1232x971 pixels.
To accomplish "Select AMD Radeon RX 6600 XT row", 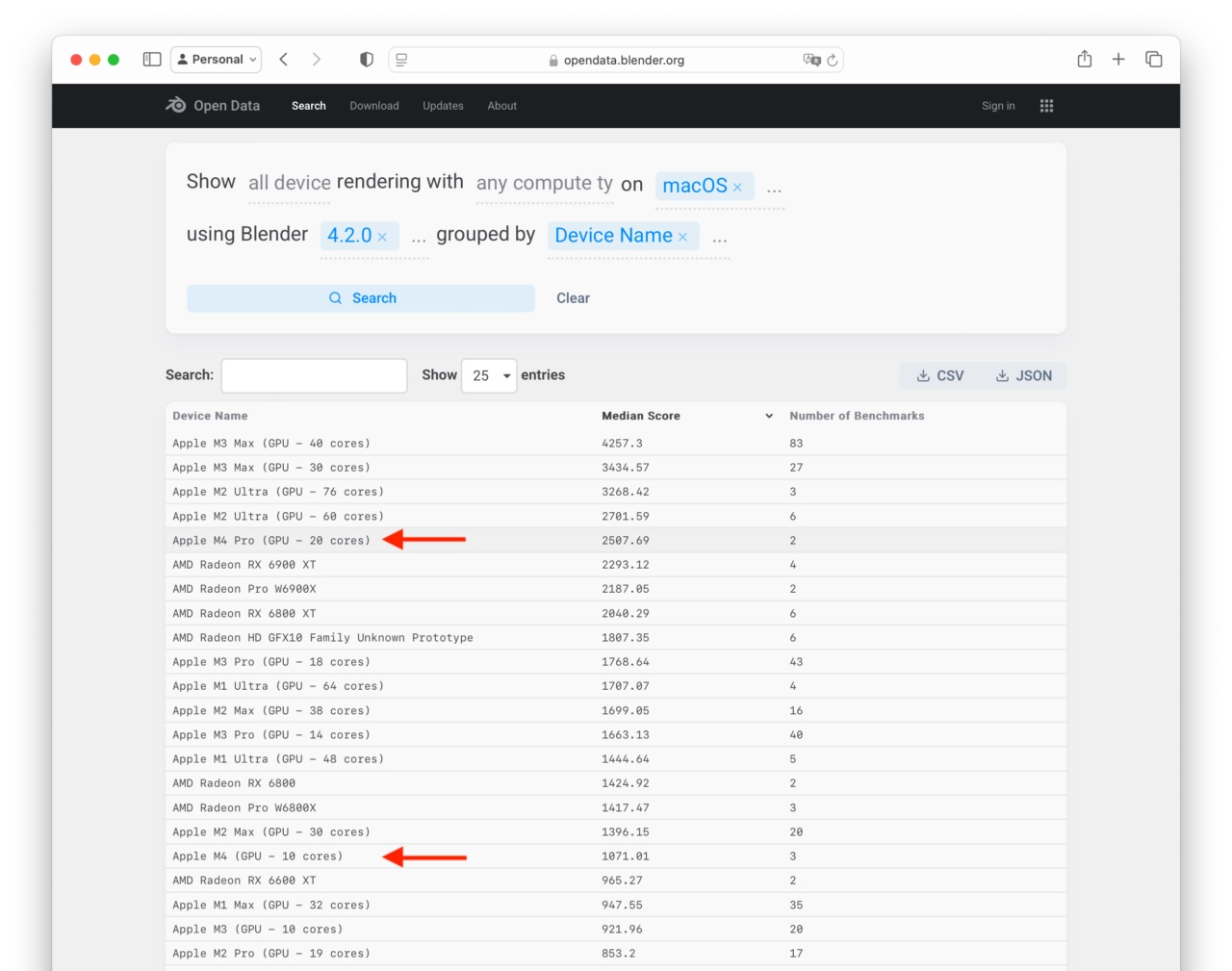I will click(x=616, y=881).
